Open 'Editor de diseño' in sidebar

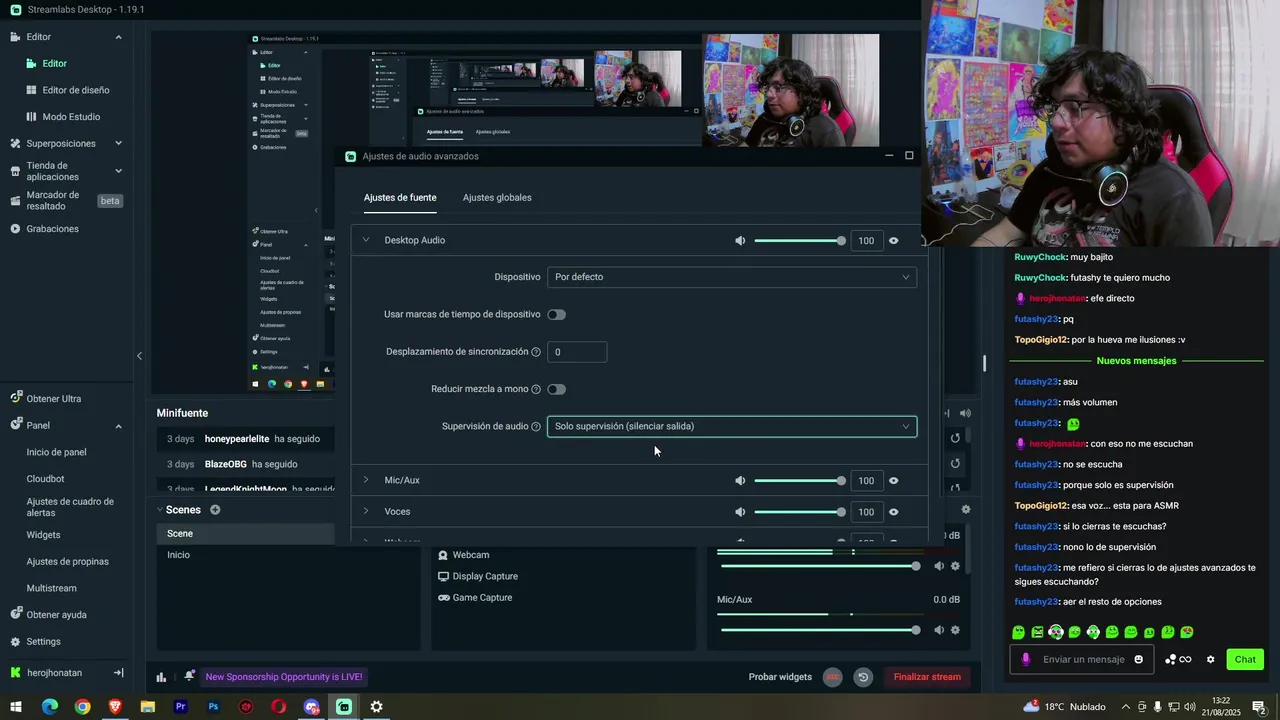76,90
